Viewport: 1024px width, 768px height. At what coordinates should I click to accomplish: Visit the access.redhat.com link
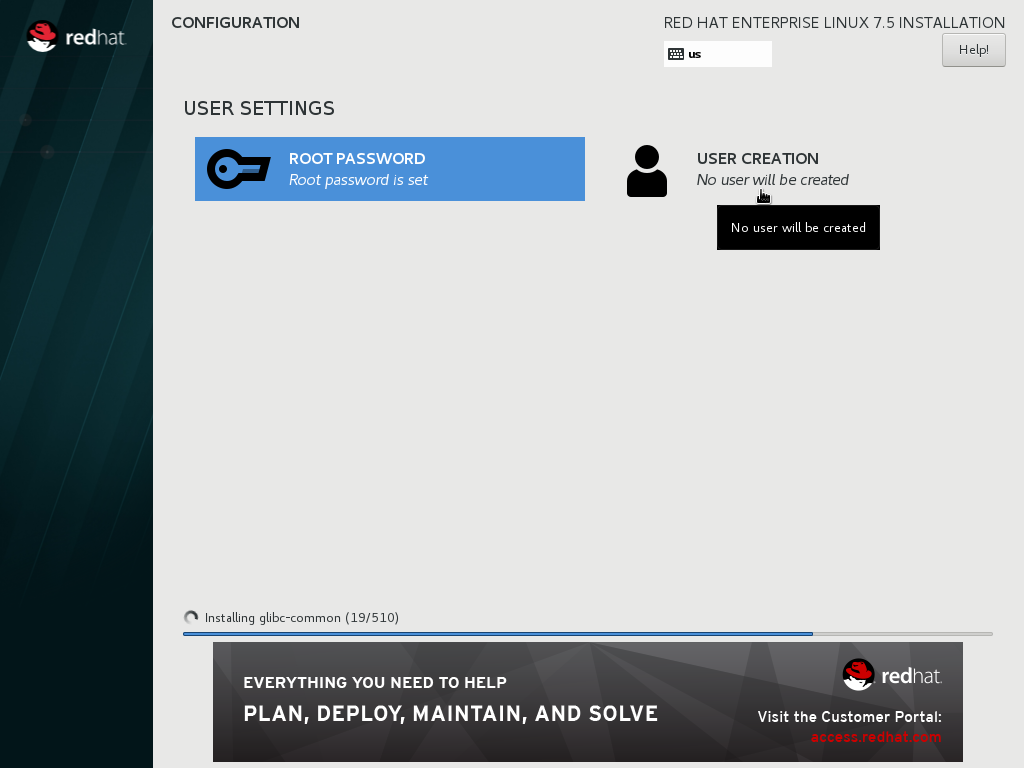coord(876,737)
